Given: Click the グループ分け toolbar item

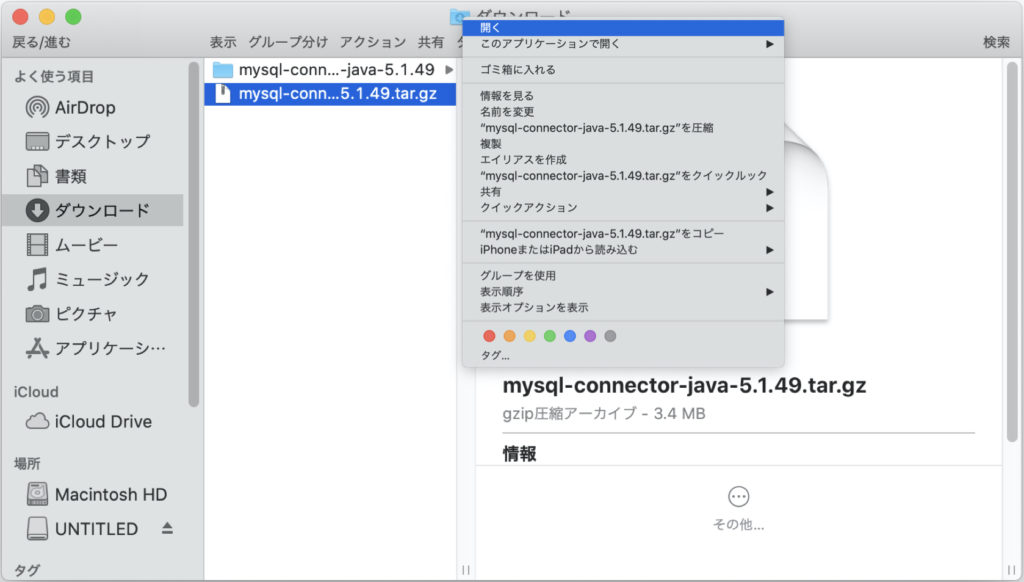Looking at the screenshot, I should click(x=288, y=42).
